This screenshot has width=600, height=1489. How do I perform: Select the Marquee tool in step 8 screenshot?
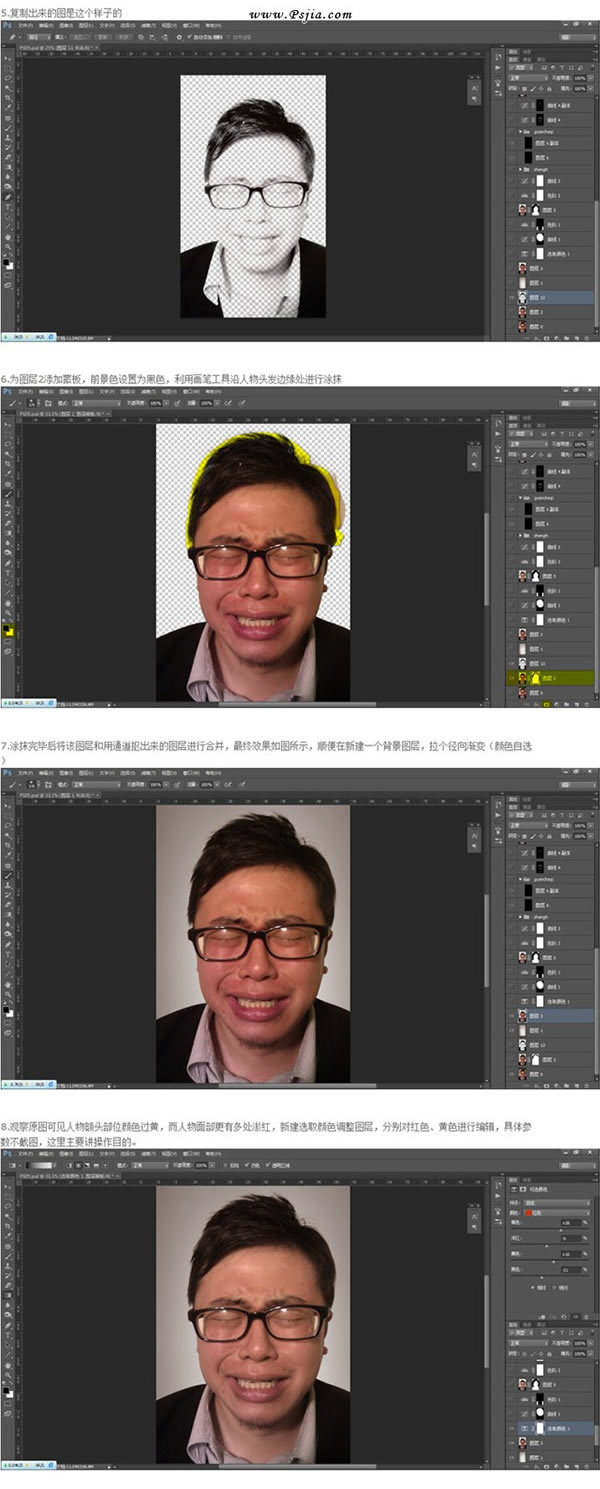point(7,1198)
